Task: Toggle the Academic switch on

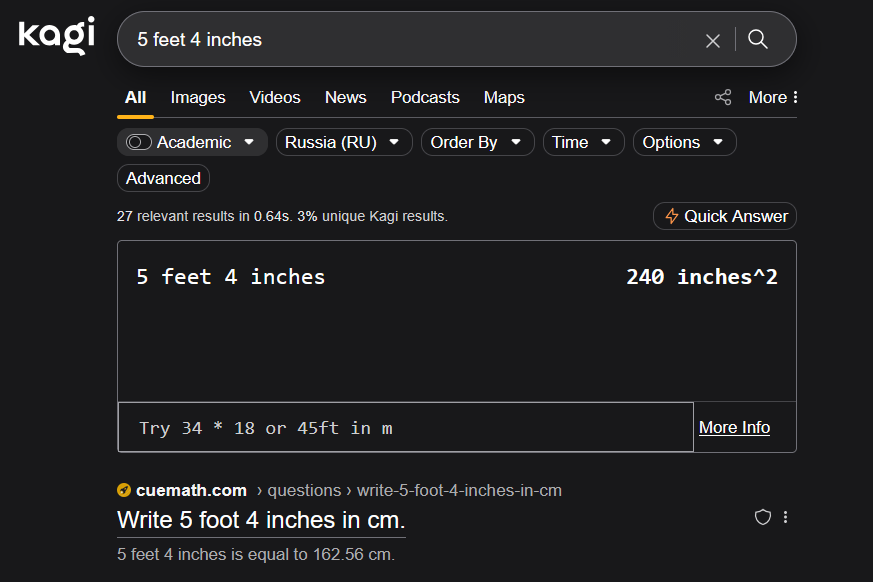Action: pyautogui.click(x=139, y=142)
